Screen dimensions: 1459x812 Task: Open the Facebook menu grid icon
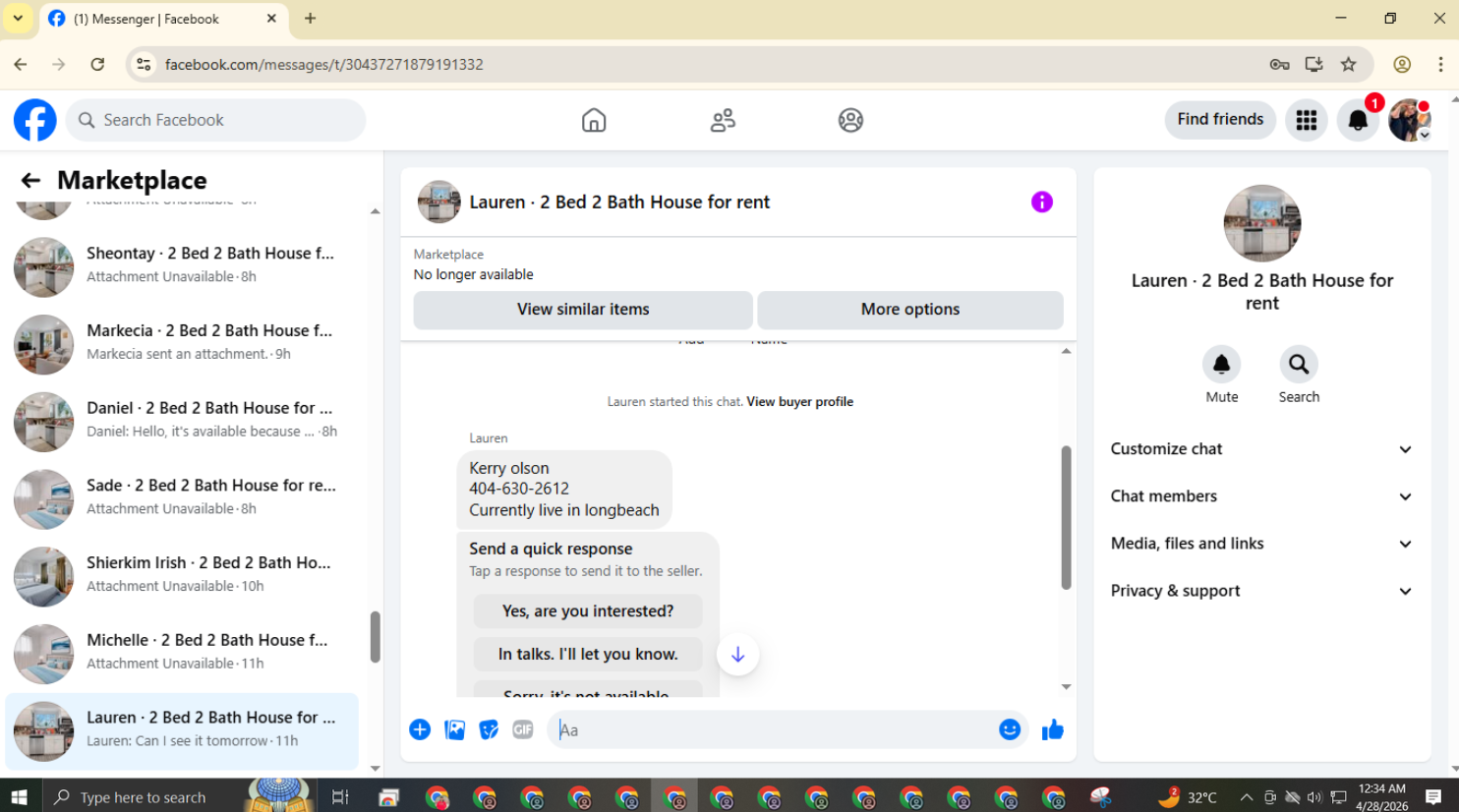coord(1307,120)
